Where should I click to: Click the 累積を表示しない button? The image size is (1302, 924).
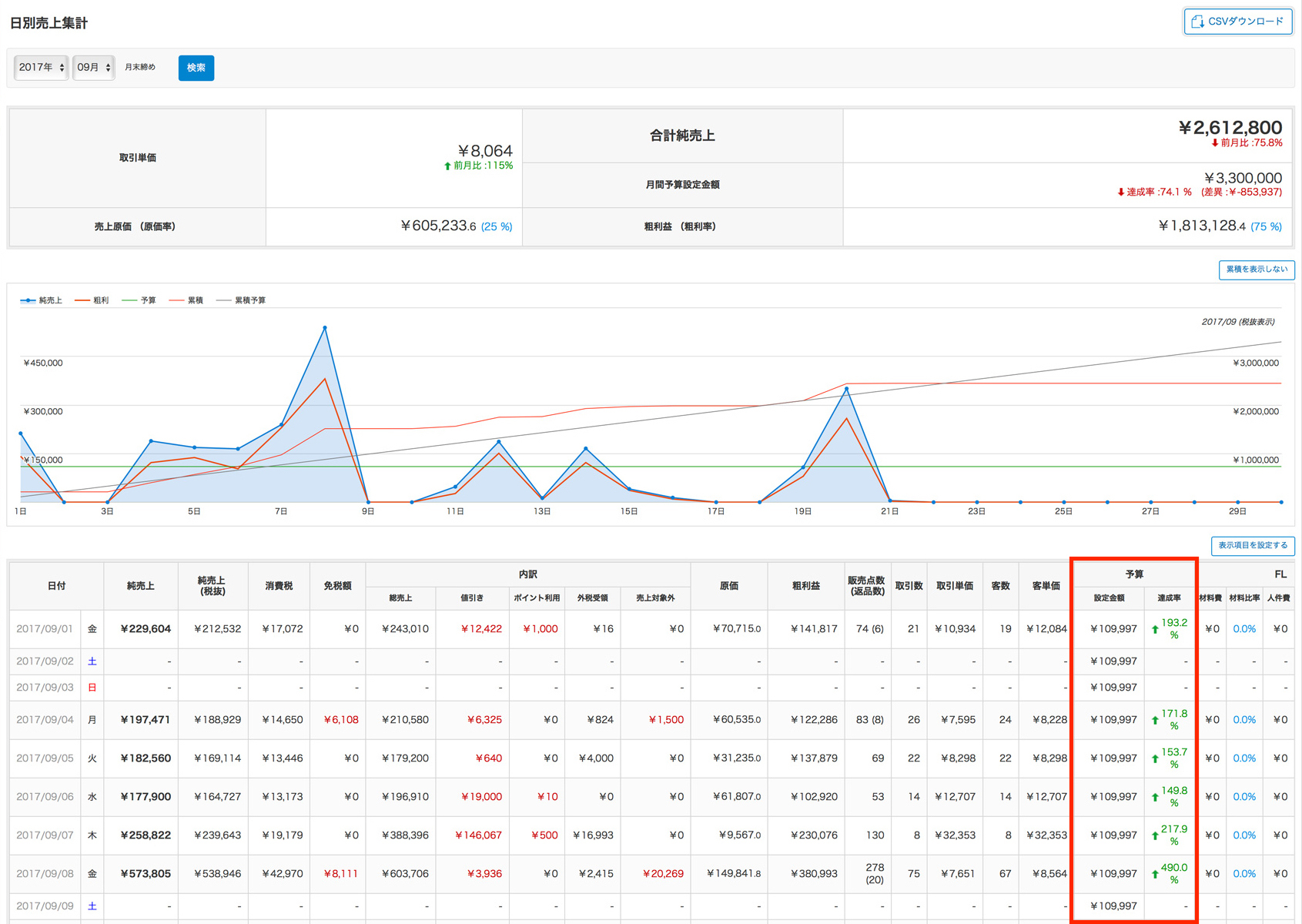[1257, 269]
